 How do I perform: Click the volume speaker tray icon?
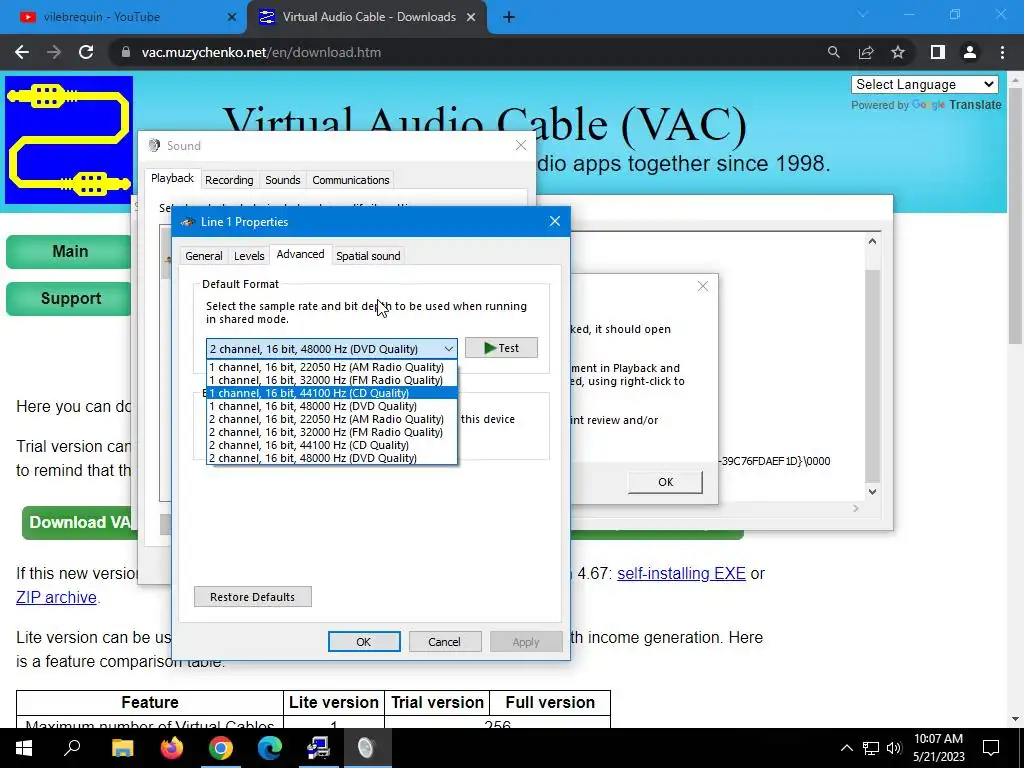[894, 748]
